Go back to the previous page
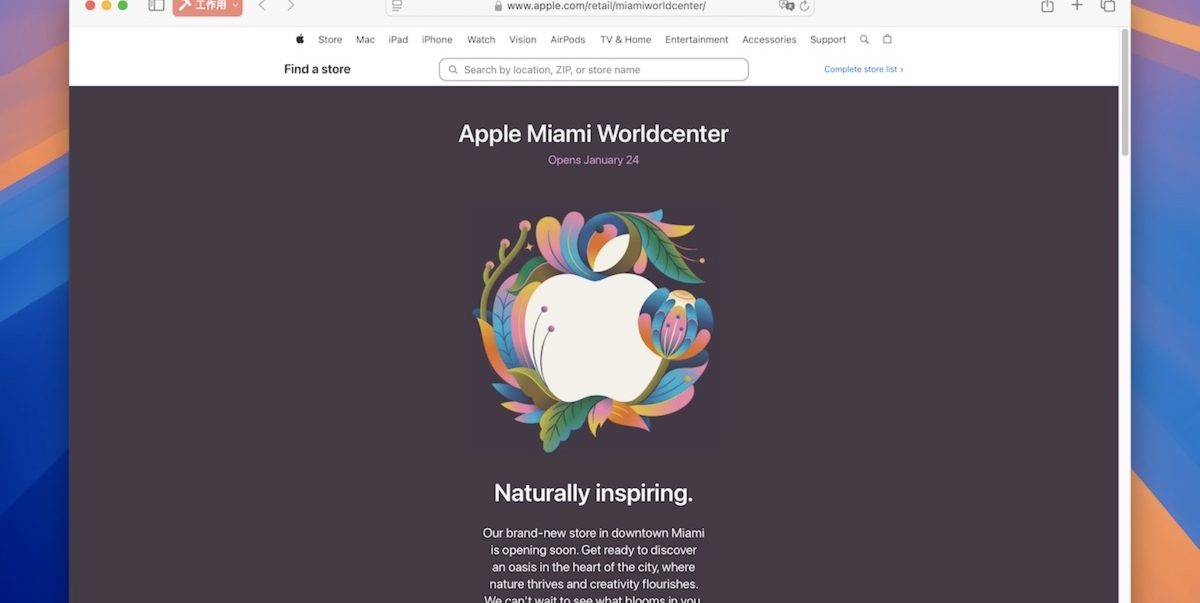1200x603 pixels. pos(262,6)
